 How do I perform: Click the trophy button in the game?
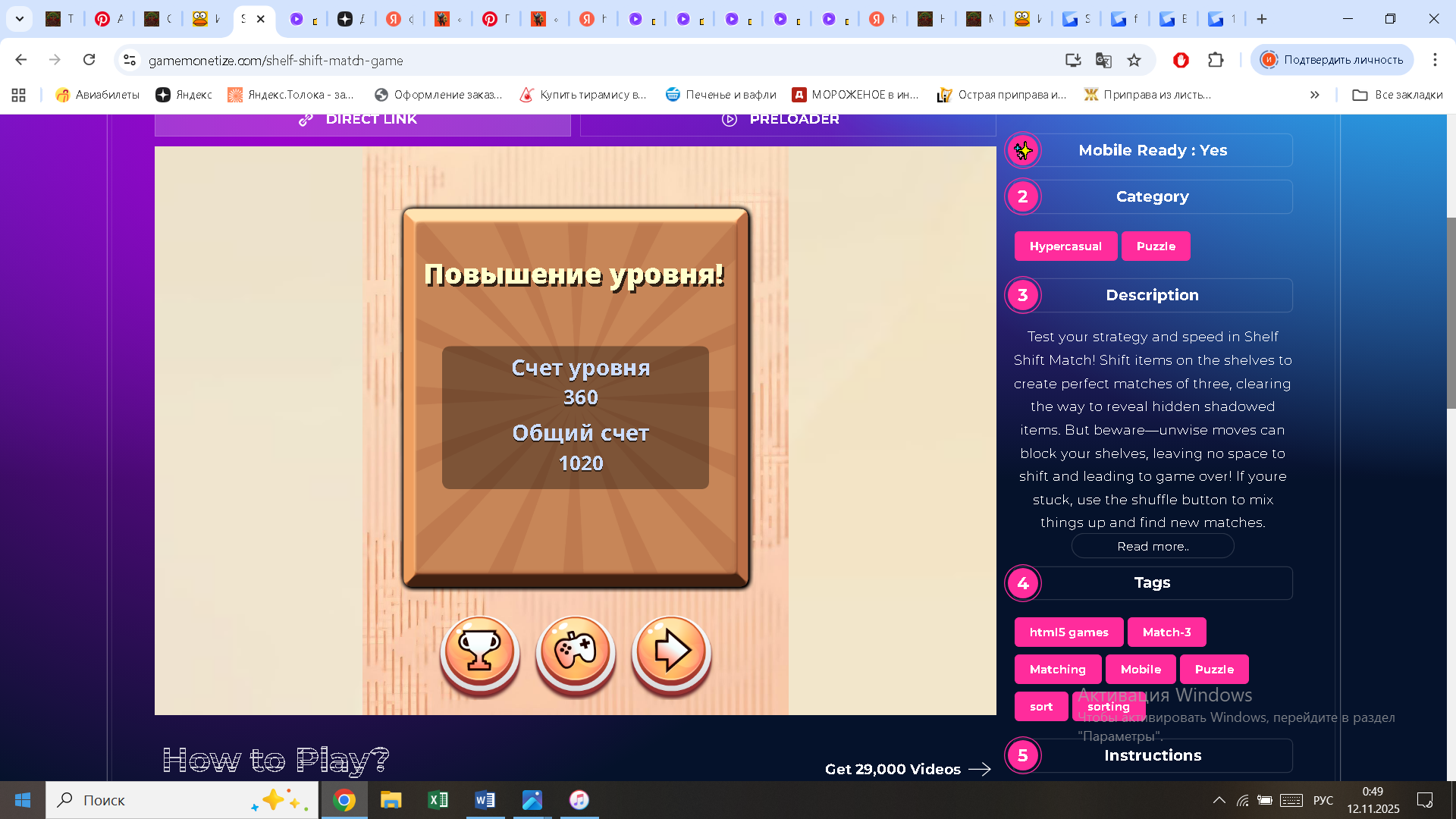479,652
